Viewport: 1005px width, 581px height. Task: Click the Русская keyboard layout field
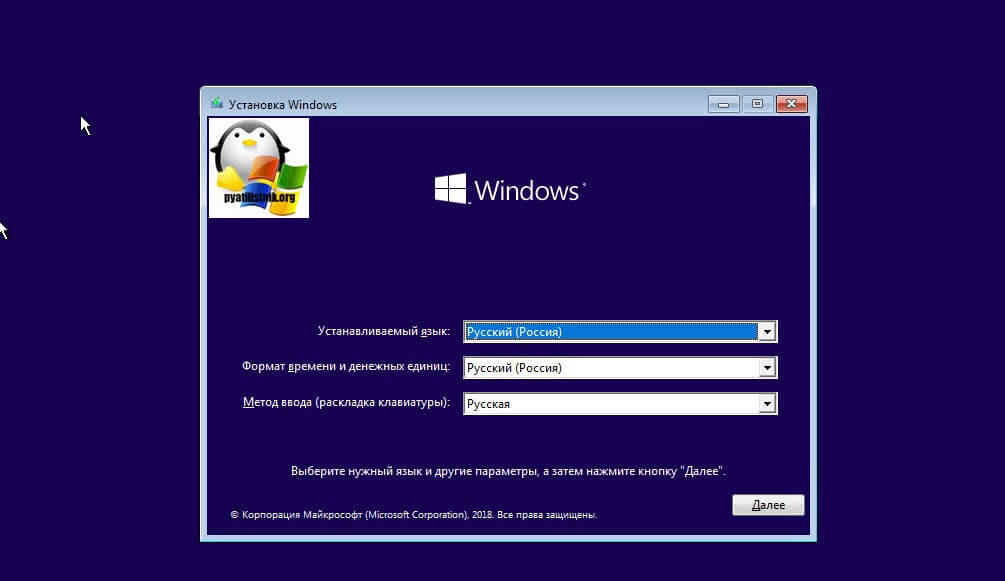610,404
